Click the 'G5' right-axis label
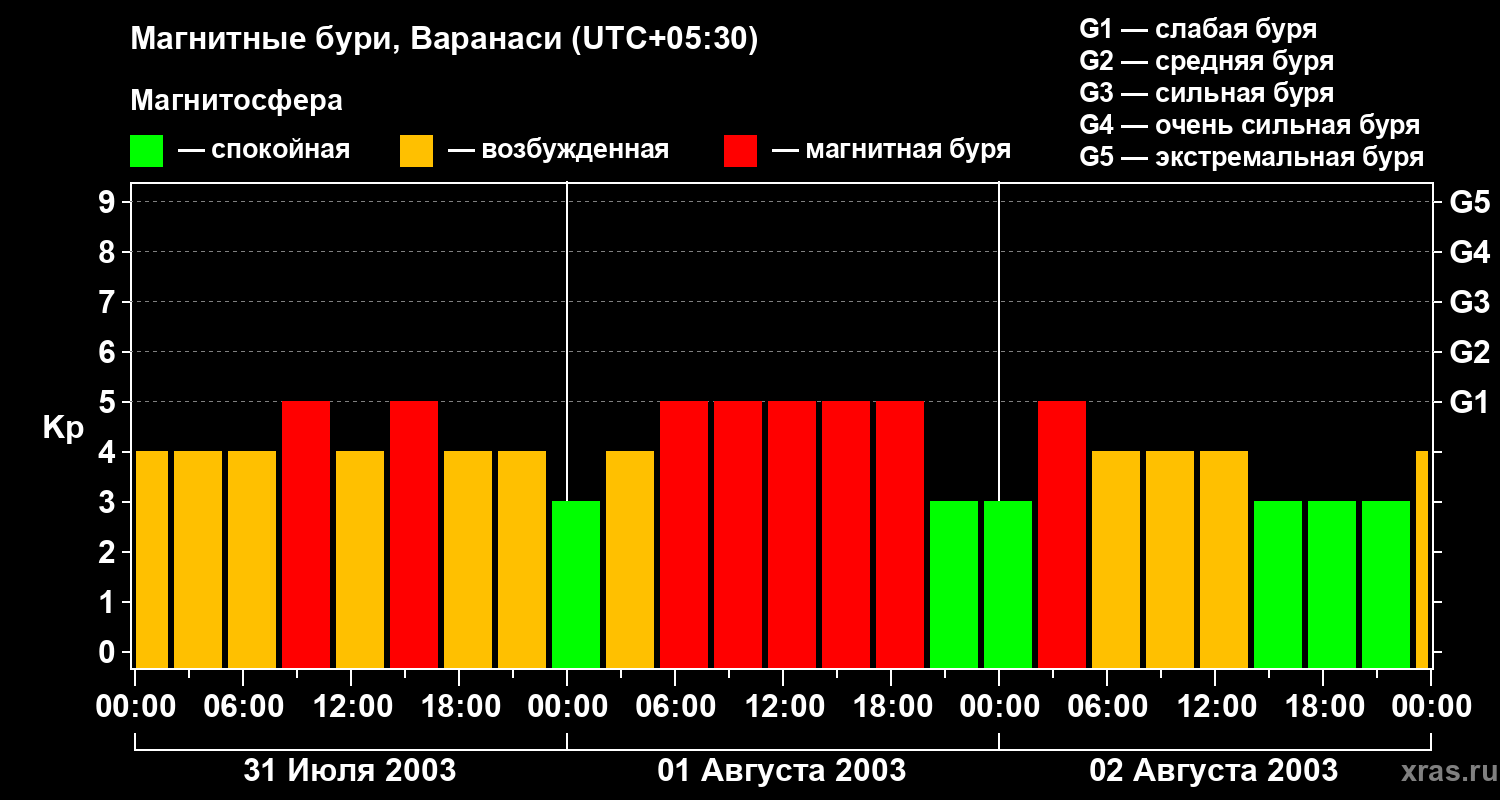The height and width of the screenshot is (800, 1500). click(x=1469, y=202)
